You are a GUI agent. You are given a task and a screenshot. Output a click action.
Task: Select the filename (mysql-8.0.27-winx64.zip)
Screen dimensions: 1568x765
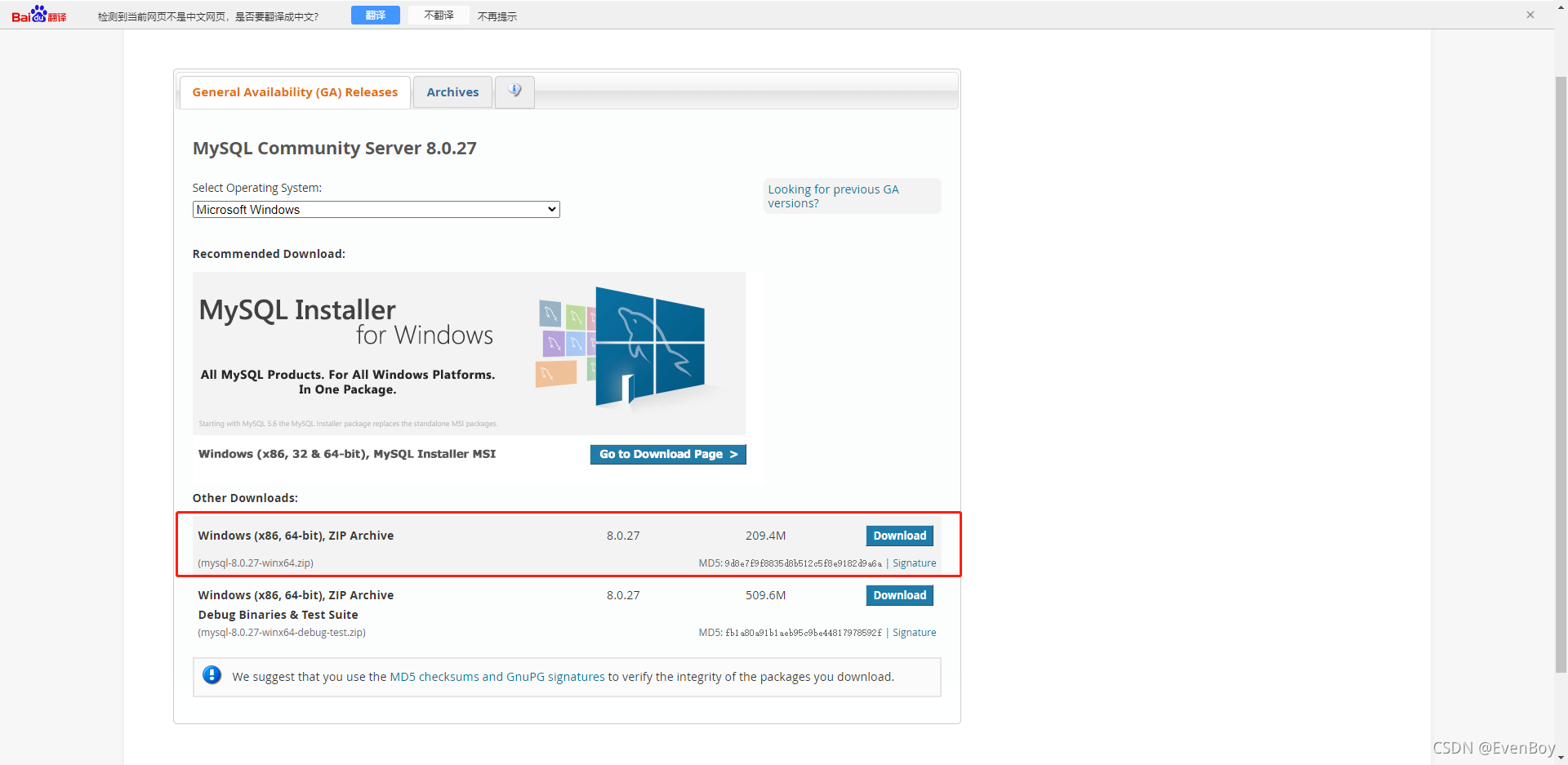click(256, 563)
